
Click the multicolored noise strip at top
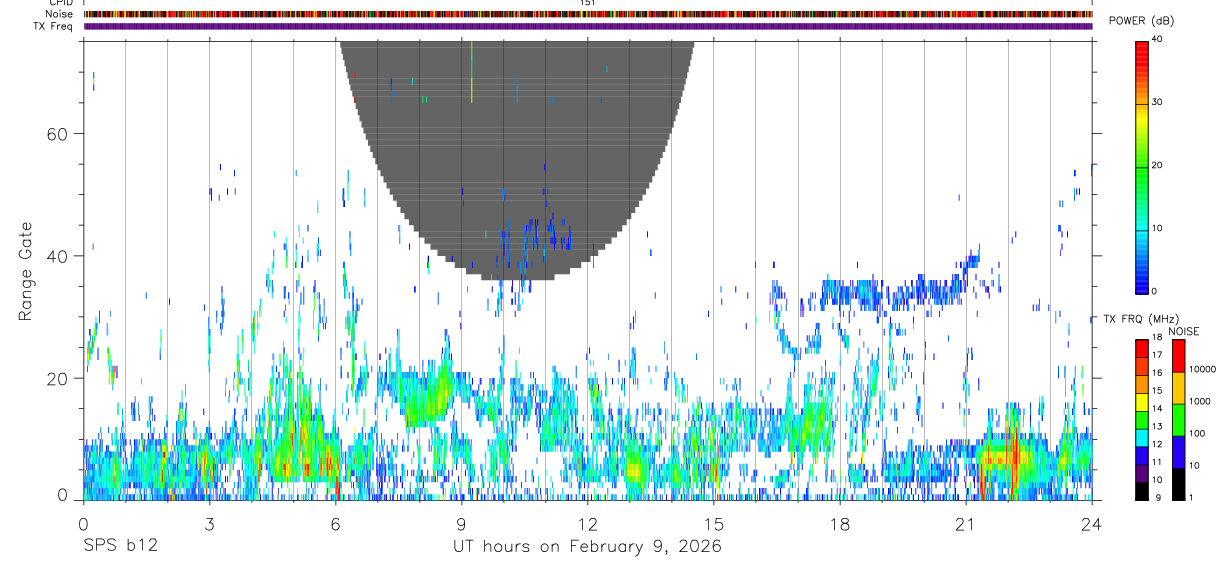[x=588, y=14]
